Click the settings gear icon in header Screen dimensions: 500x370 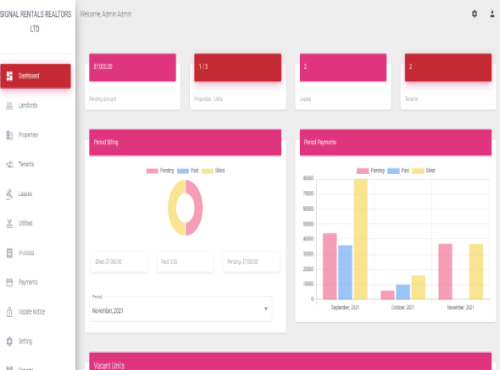(474, 14)
